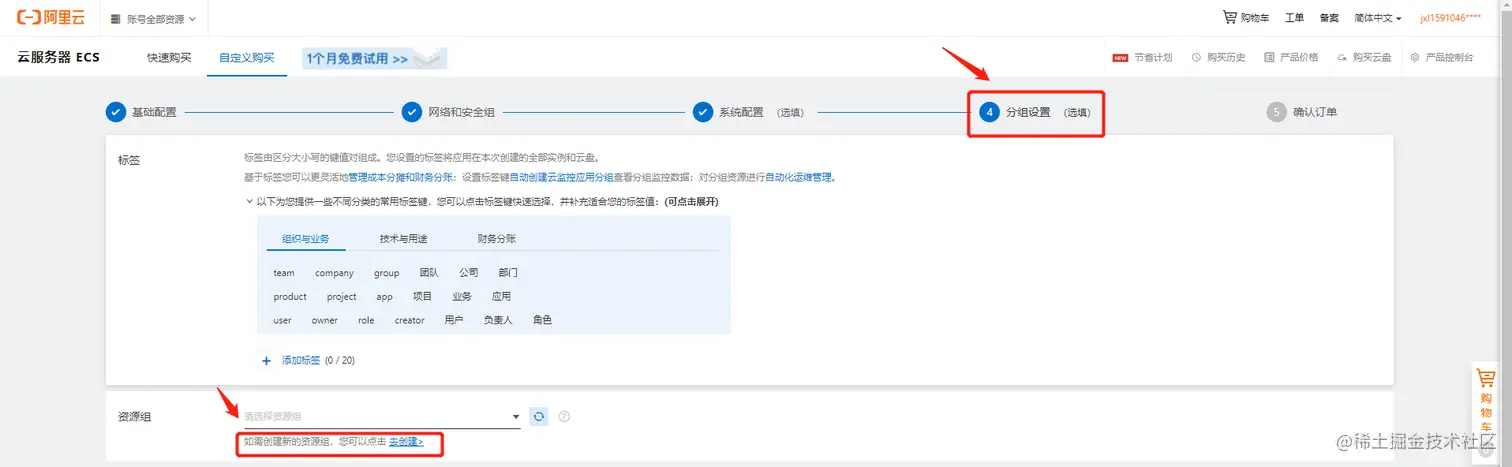
Task: Open 自动化运维管理 link
Action: click(799, 177)
